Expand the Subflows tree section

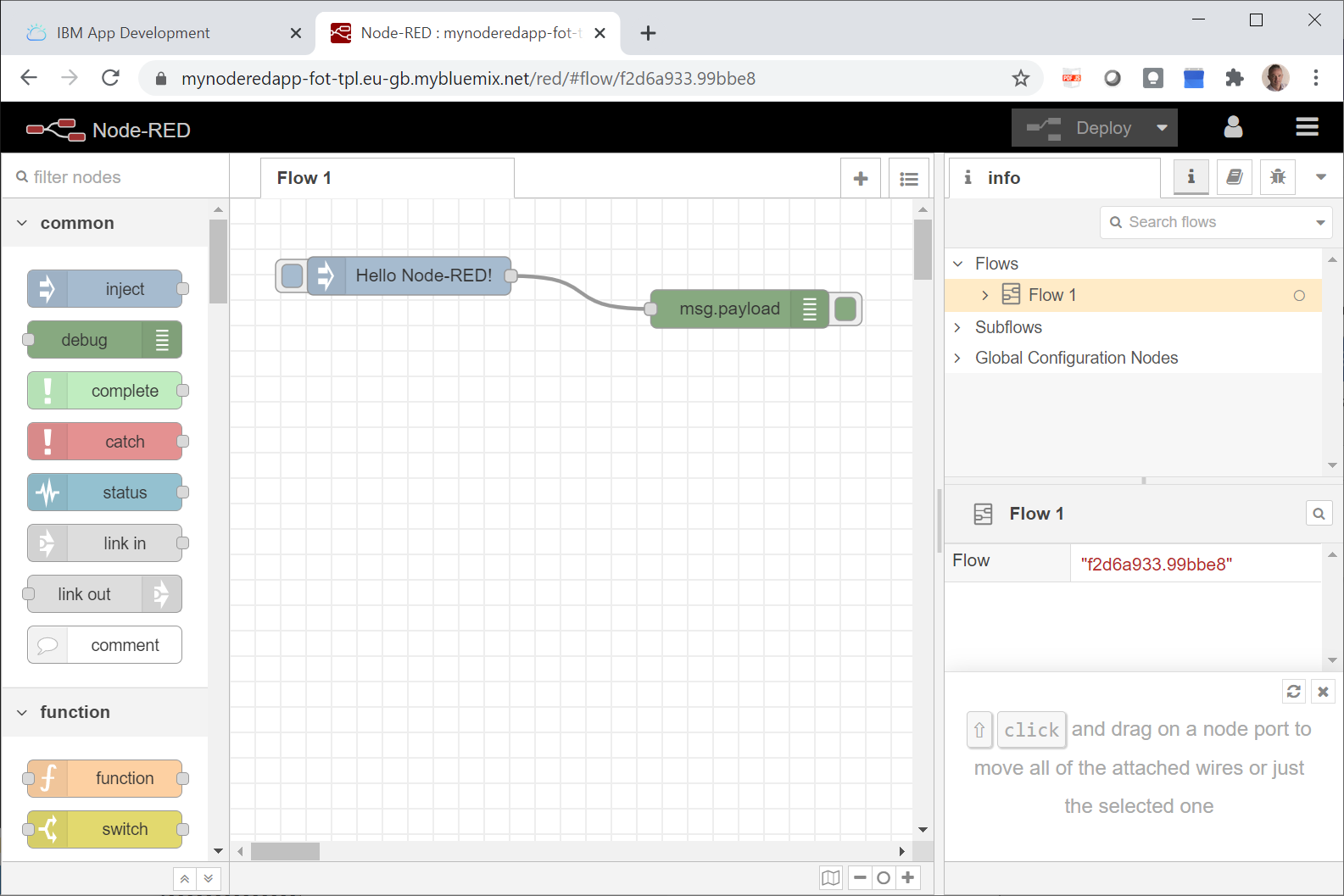click(958, 327)
